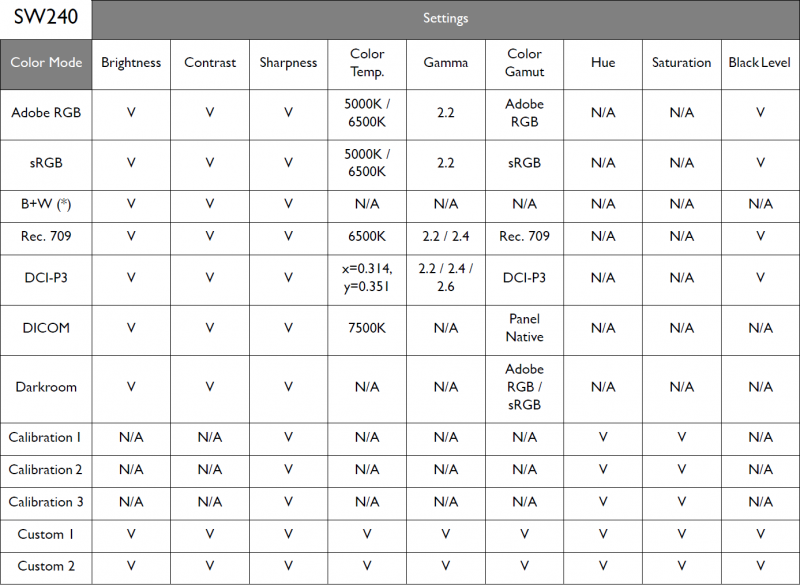Image resolution: width=800 pixels, height=585 pixels.
Task: Click the B+W (*) row label
Action: click(x=46, y=205)
